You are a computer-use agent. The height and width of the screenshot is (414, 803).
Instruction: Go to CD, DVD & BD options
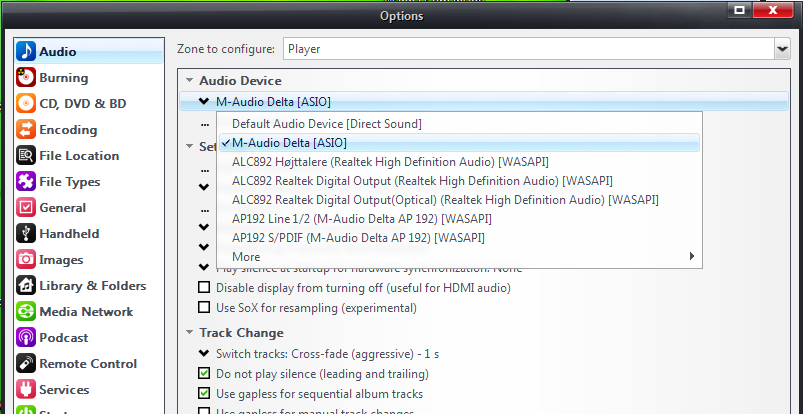89,104
